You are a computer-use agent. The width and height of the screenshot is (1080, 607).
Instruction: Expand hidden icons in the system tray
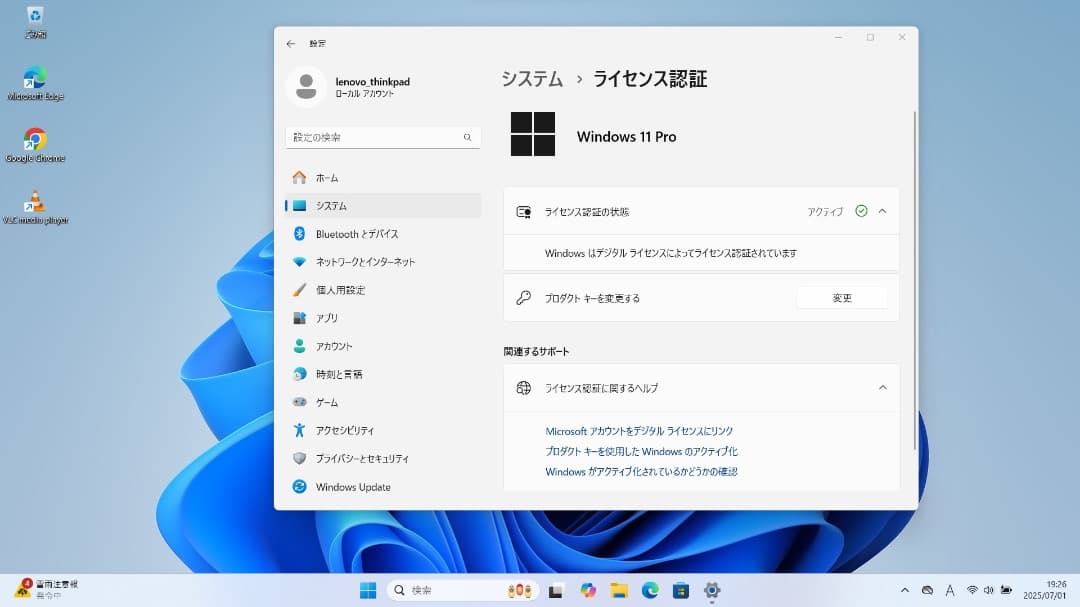pyautogui.click(x=904, y=590)
